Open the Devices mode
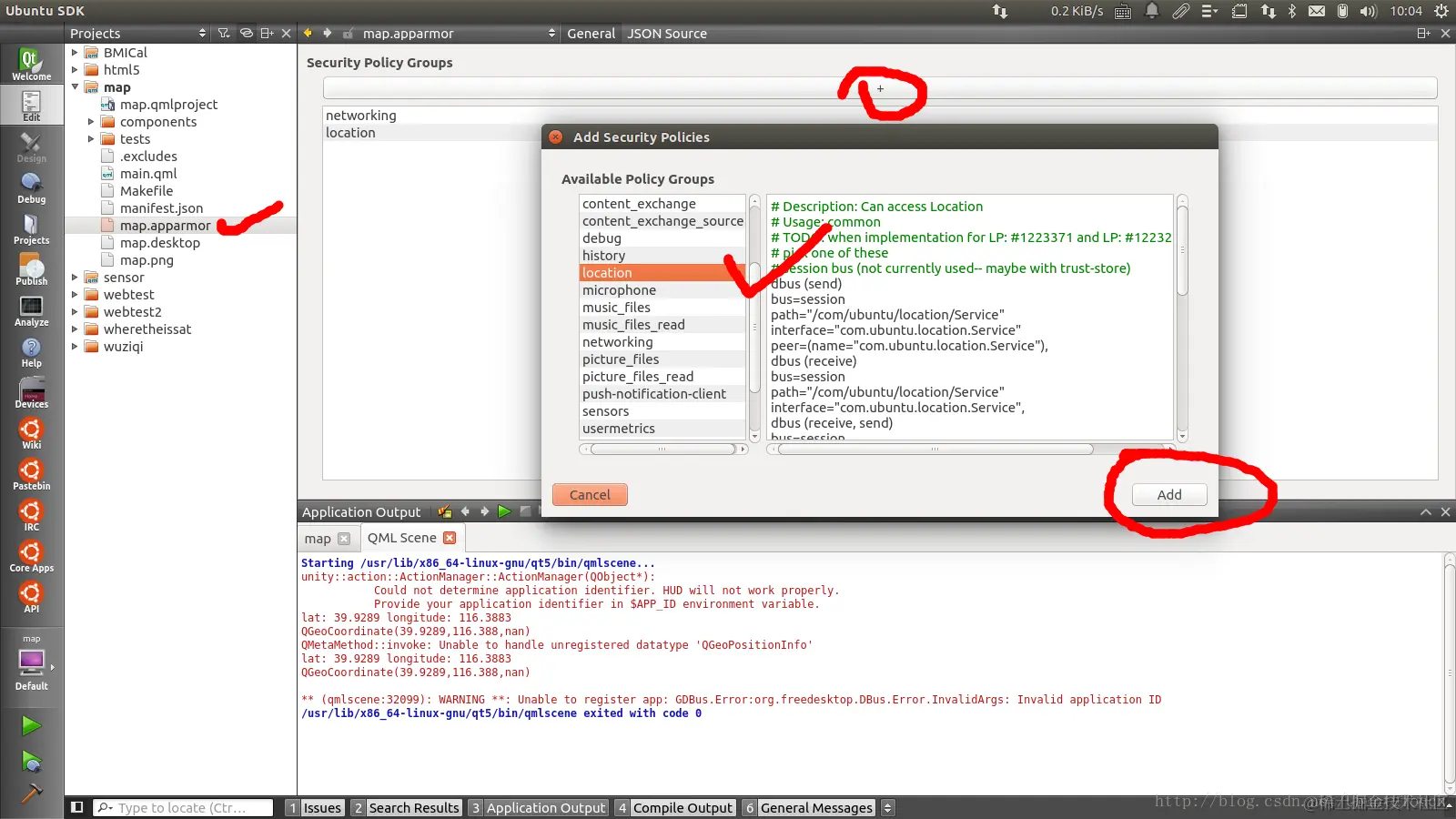Image resolution: width=1456 pixels, height=819 pixels. coord(31,393)
